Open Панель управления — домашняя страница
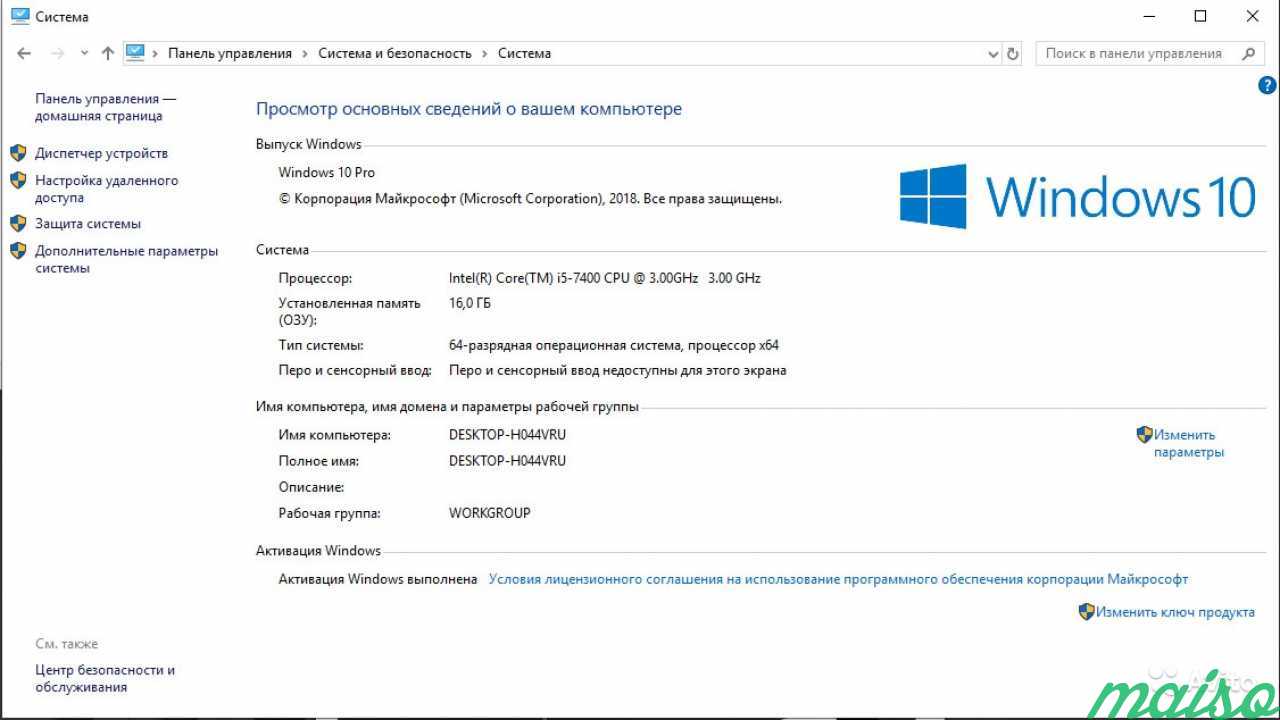1280x720 pixels. click(x=105, y=107)
